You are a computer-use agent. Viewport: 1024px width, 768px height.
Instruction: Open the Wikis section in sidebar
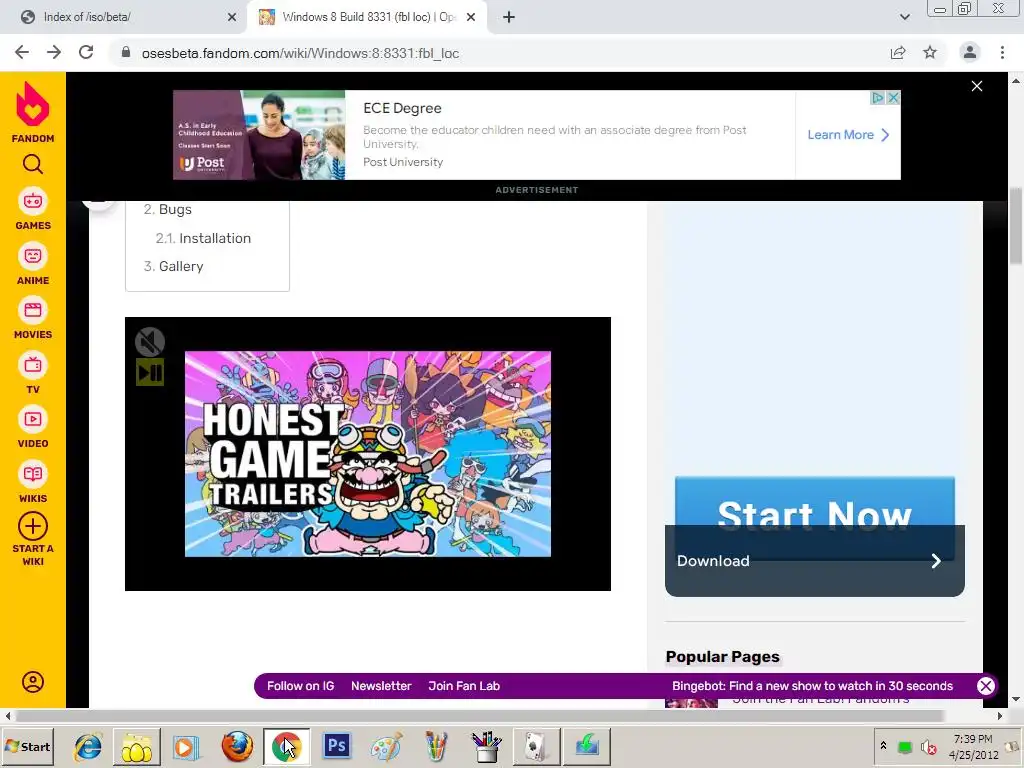click(x=33, y=482)
